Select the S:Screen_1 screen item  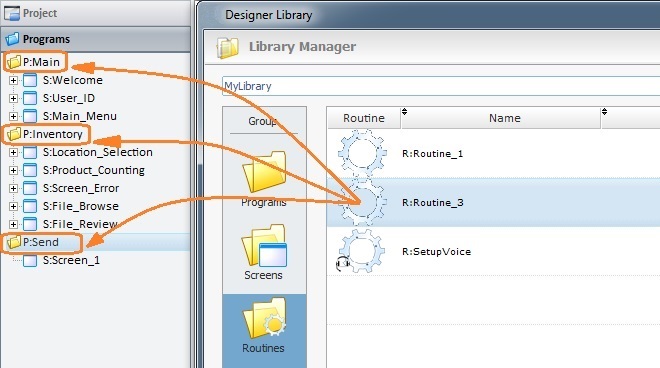point(61,260)
